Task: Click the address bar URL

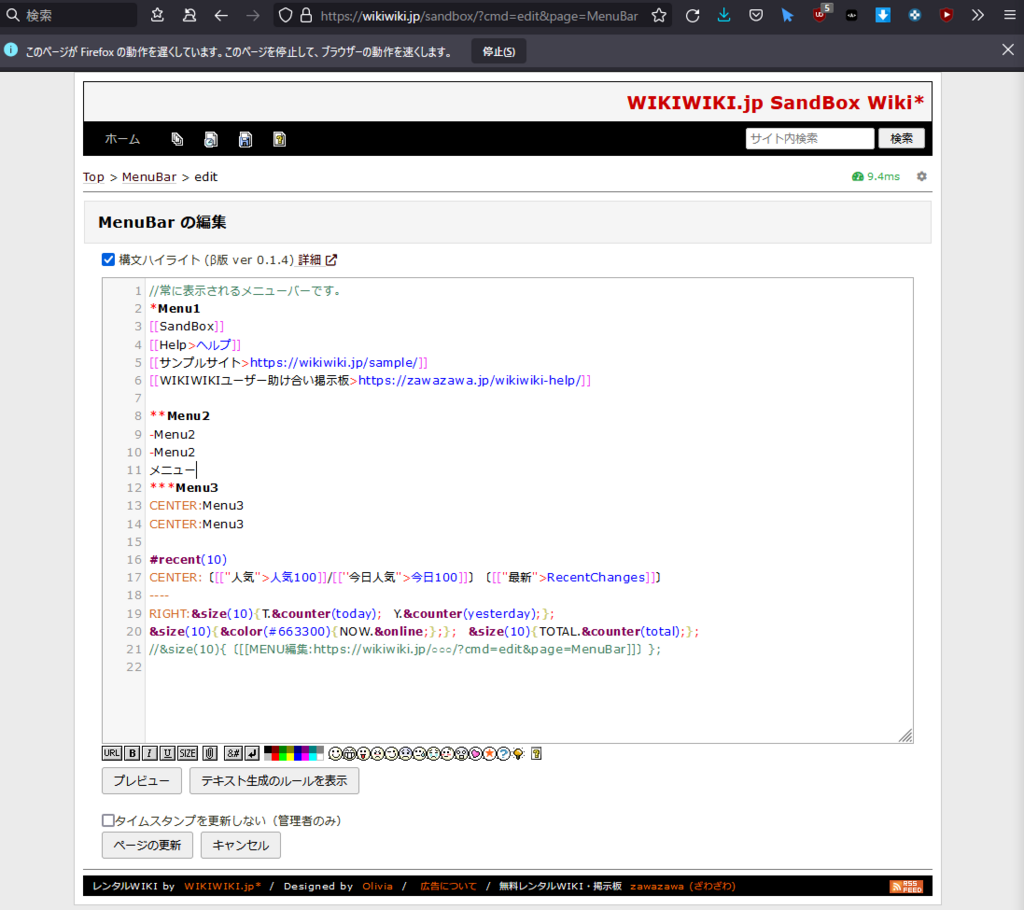Action: pyautogui.click(x=479, y=16)
